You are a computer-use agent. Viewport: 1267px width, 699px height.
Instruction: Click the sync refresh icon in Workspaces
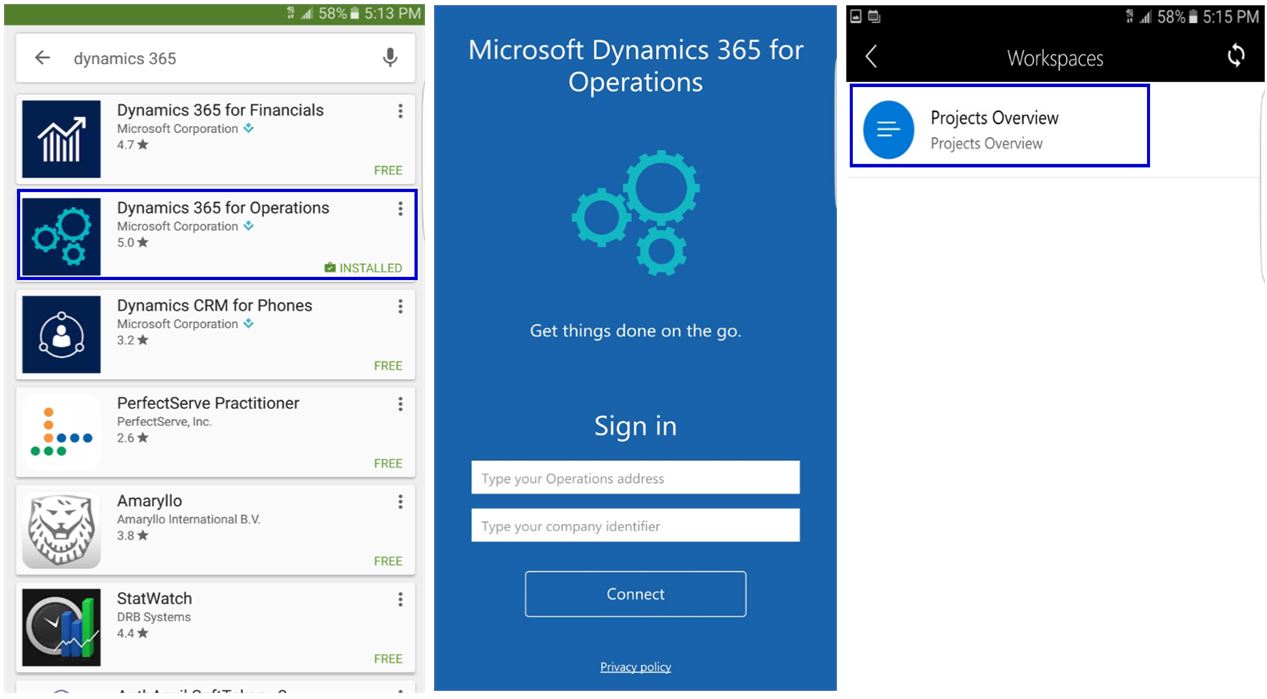tap(1236, 56)
